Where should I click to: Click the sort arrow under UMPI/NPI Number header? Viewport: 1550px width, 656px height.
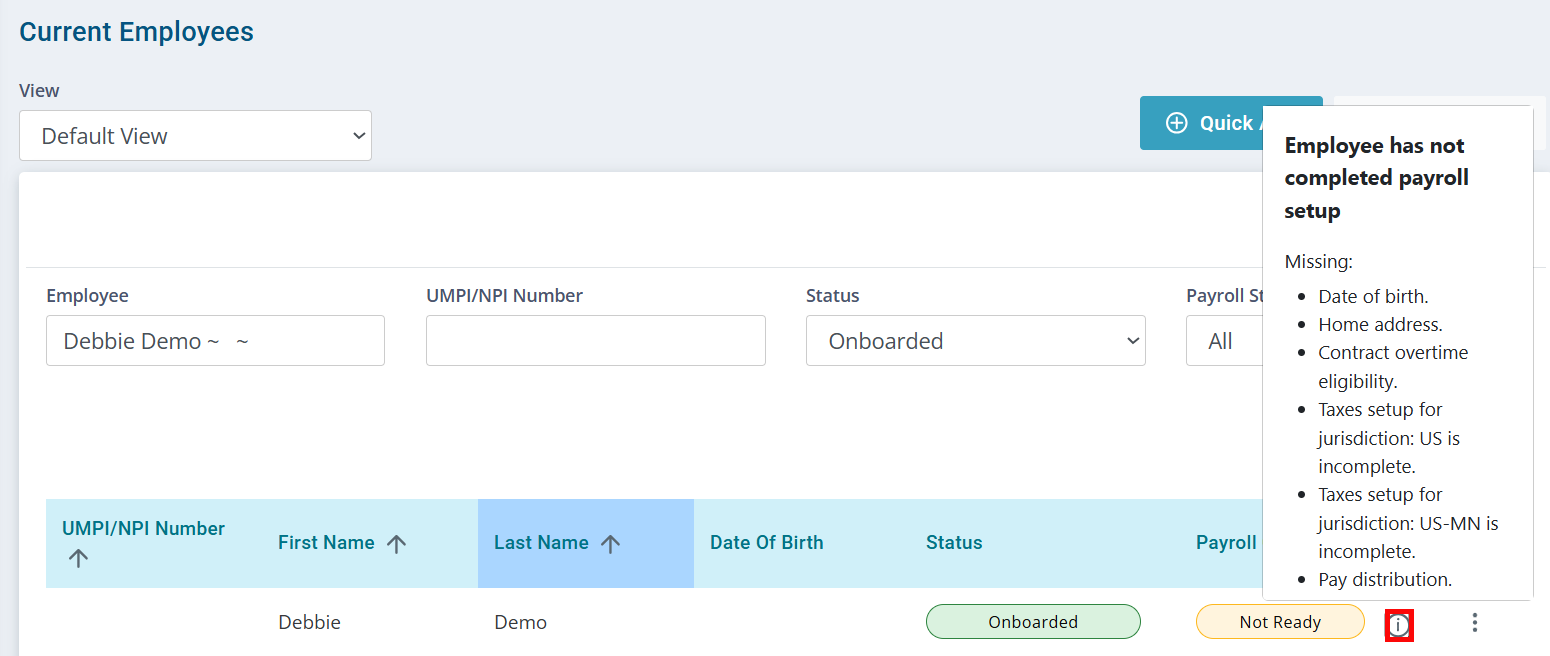click(x=78, y=558)
